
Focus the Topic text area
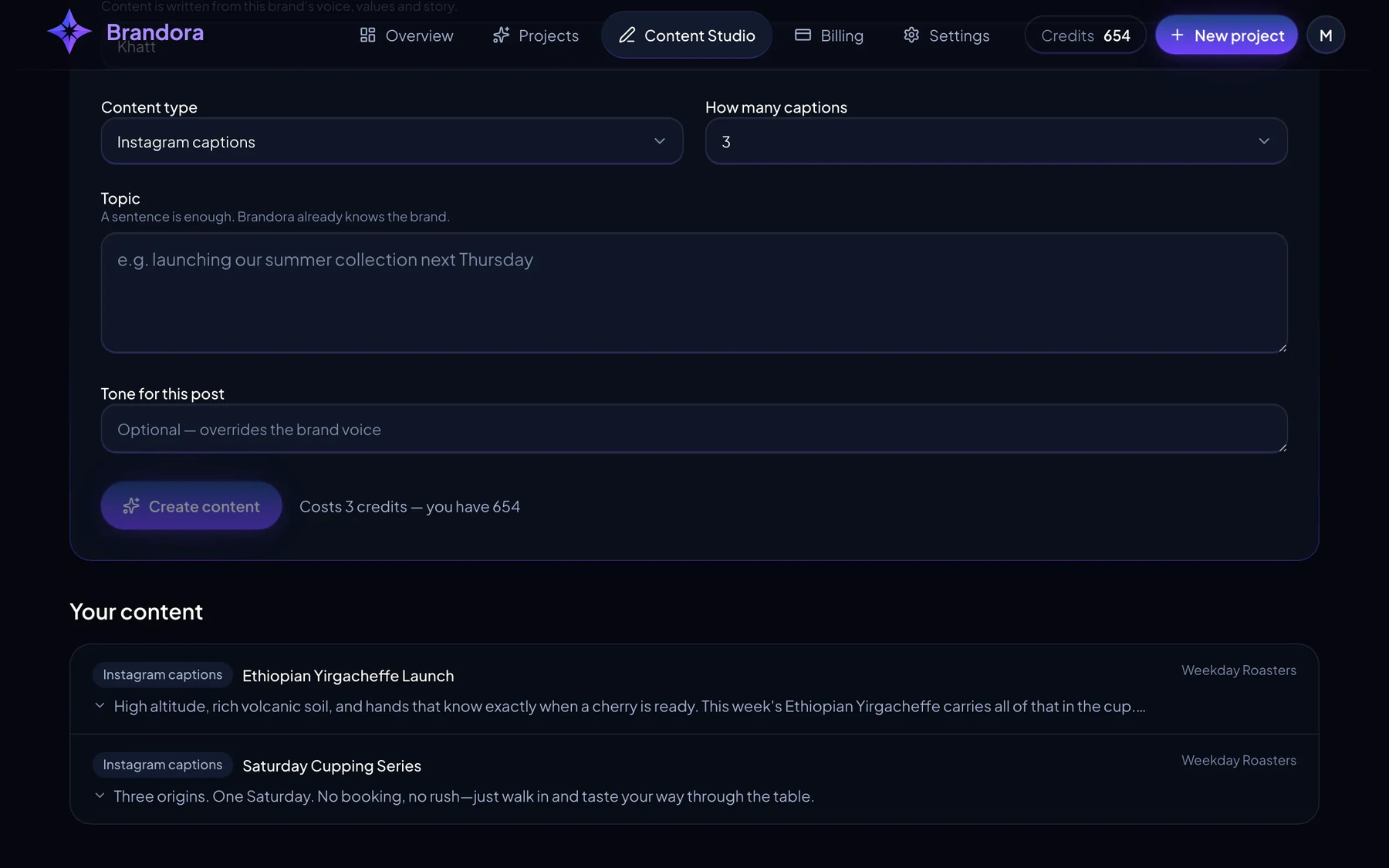[694, 293]
